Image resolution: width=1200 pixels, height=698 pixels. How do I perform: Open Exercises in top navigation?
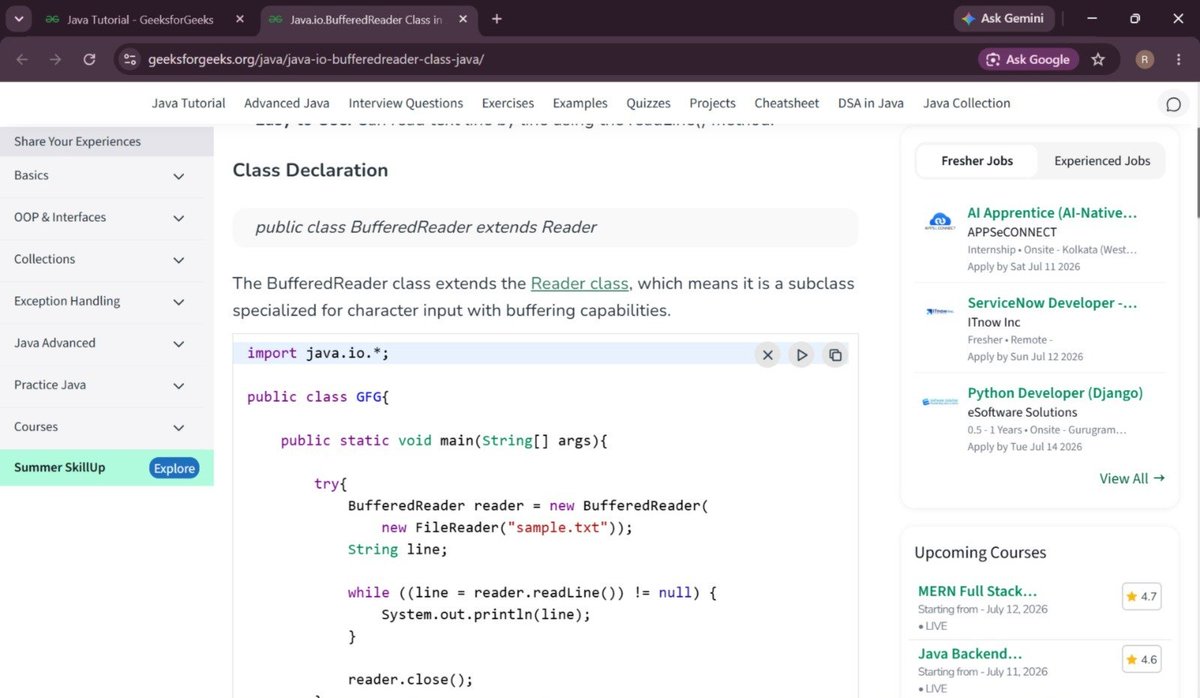click(508, 103)
